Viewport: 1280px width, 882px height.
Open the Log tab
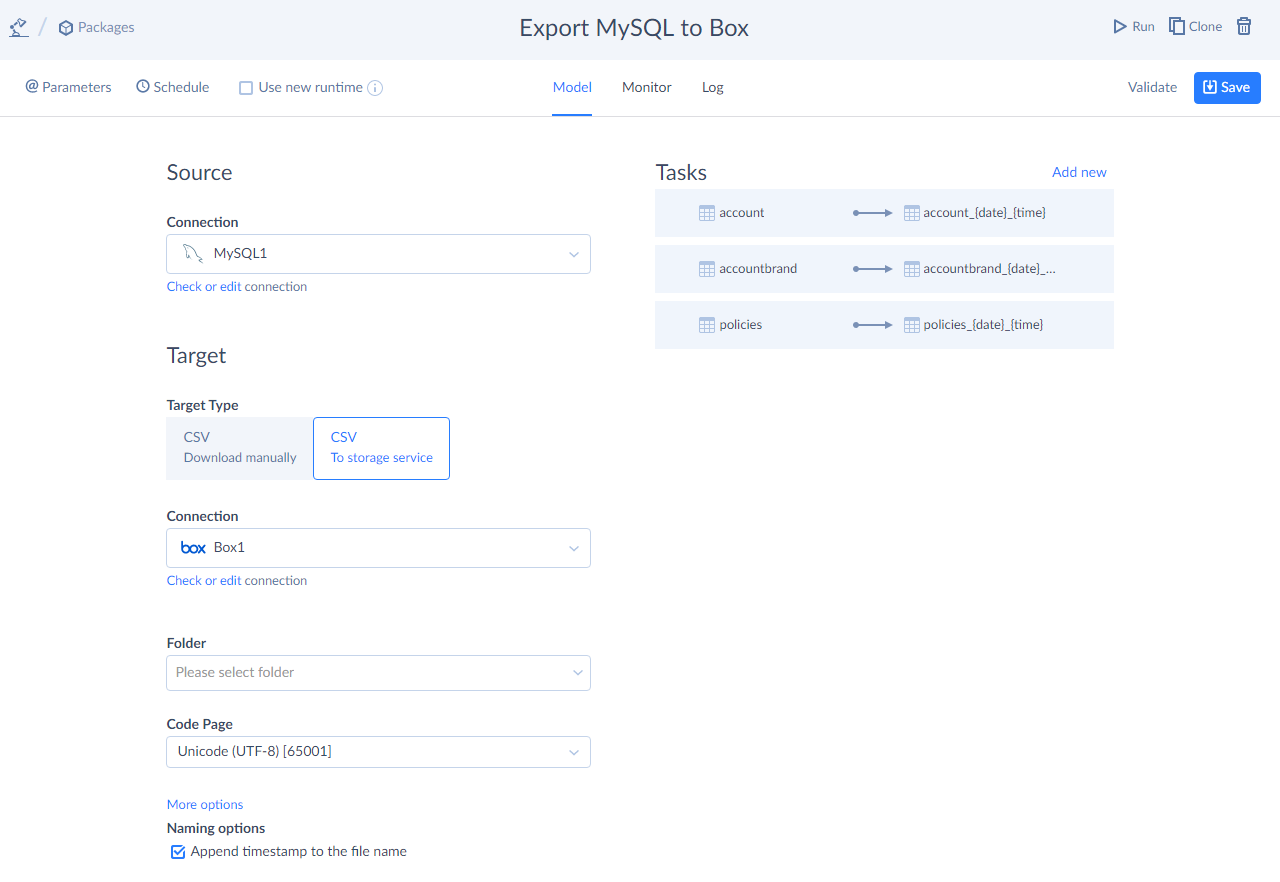pos(712,88)
